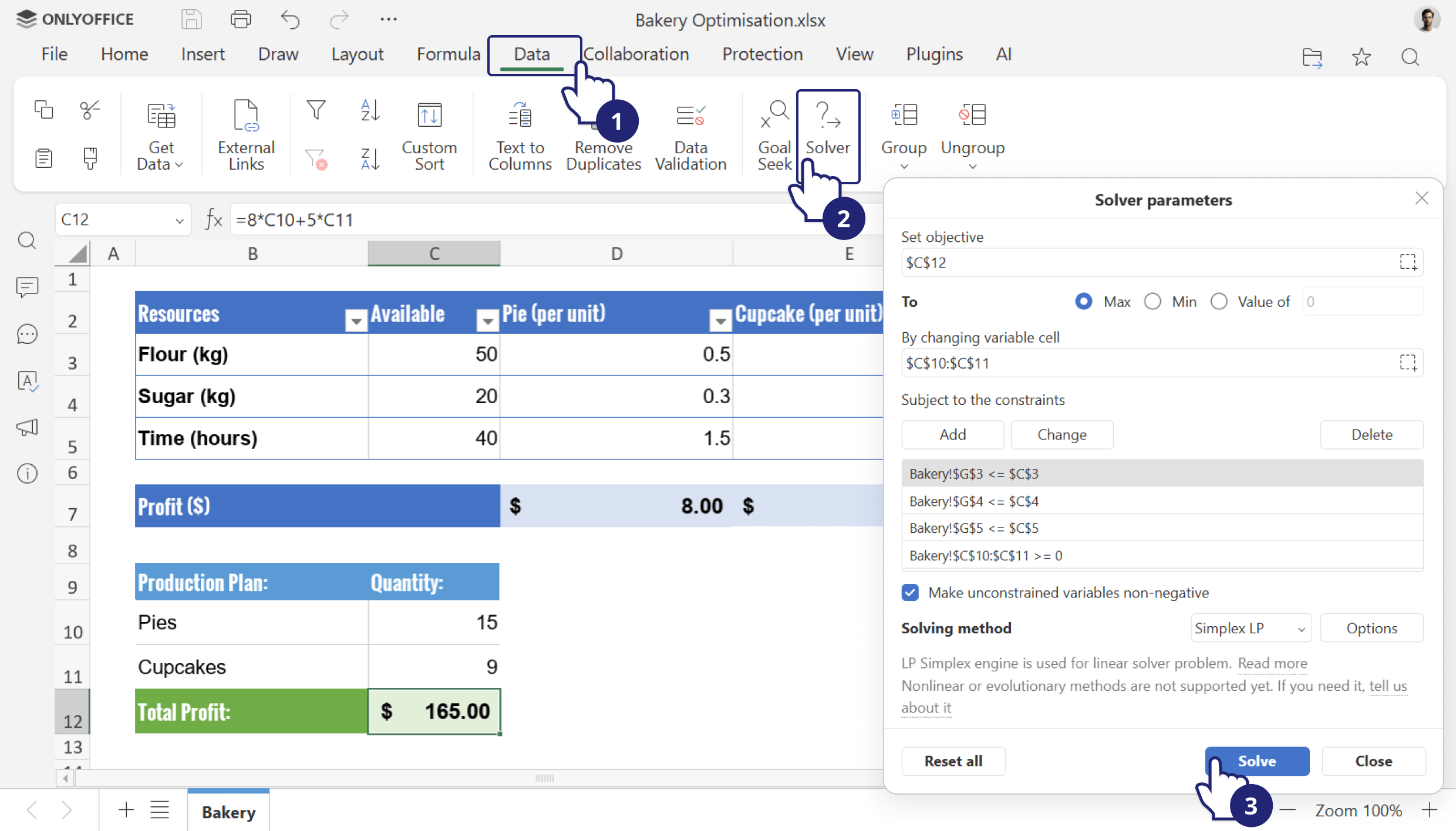Switch to the Formula tab

pos(448,54)
